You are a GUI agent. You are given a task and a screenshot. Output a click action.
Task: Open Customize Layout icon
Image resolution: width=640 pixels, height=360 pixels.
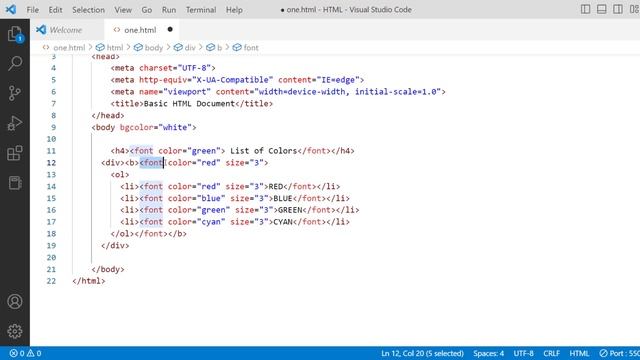coord(634,9)
